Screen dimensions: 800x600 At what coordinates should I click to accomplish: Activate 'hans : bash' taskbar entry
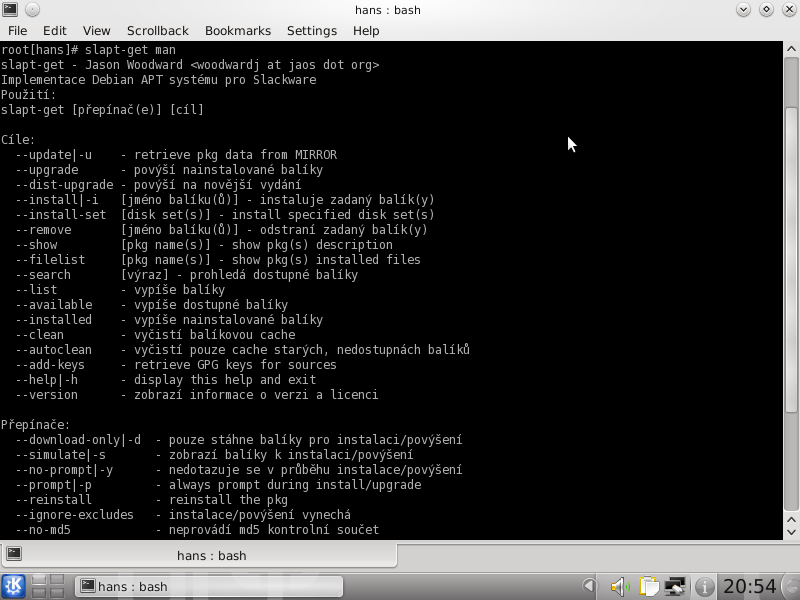pos(209,586)
